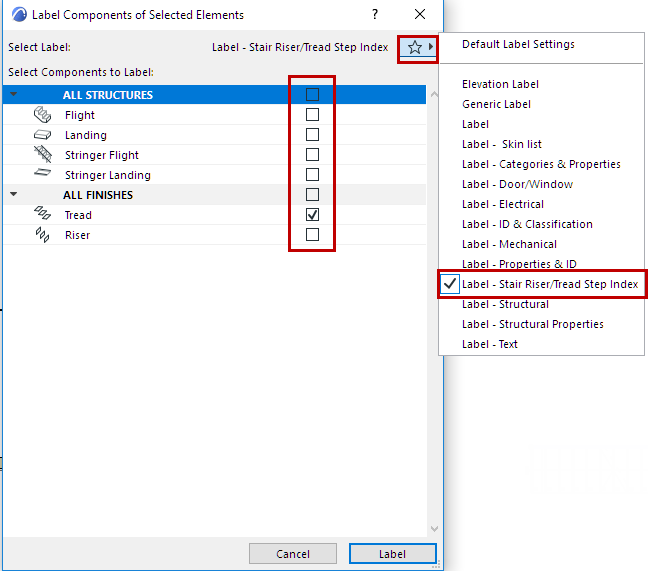648x571 pixels.
Task: Tick the ALL STRUCTURES checkbox
Action: 312,95
